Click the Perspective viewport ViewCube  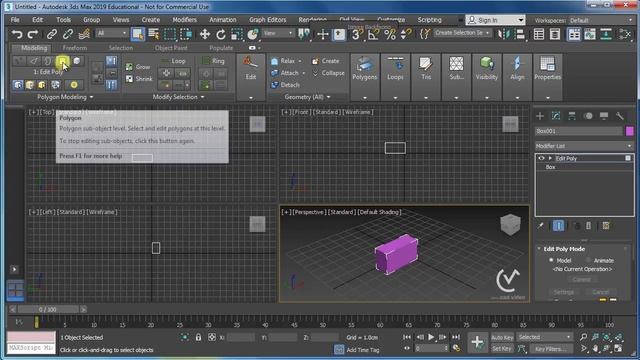(510, 224)
